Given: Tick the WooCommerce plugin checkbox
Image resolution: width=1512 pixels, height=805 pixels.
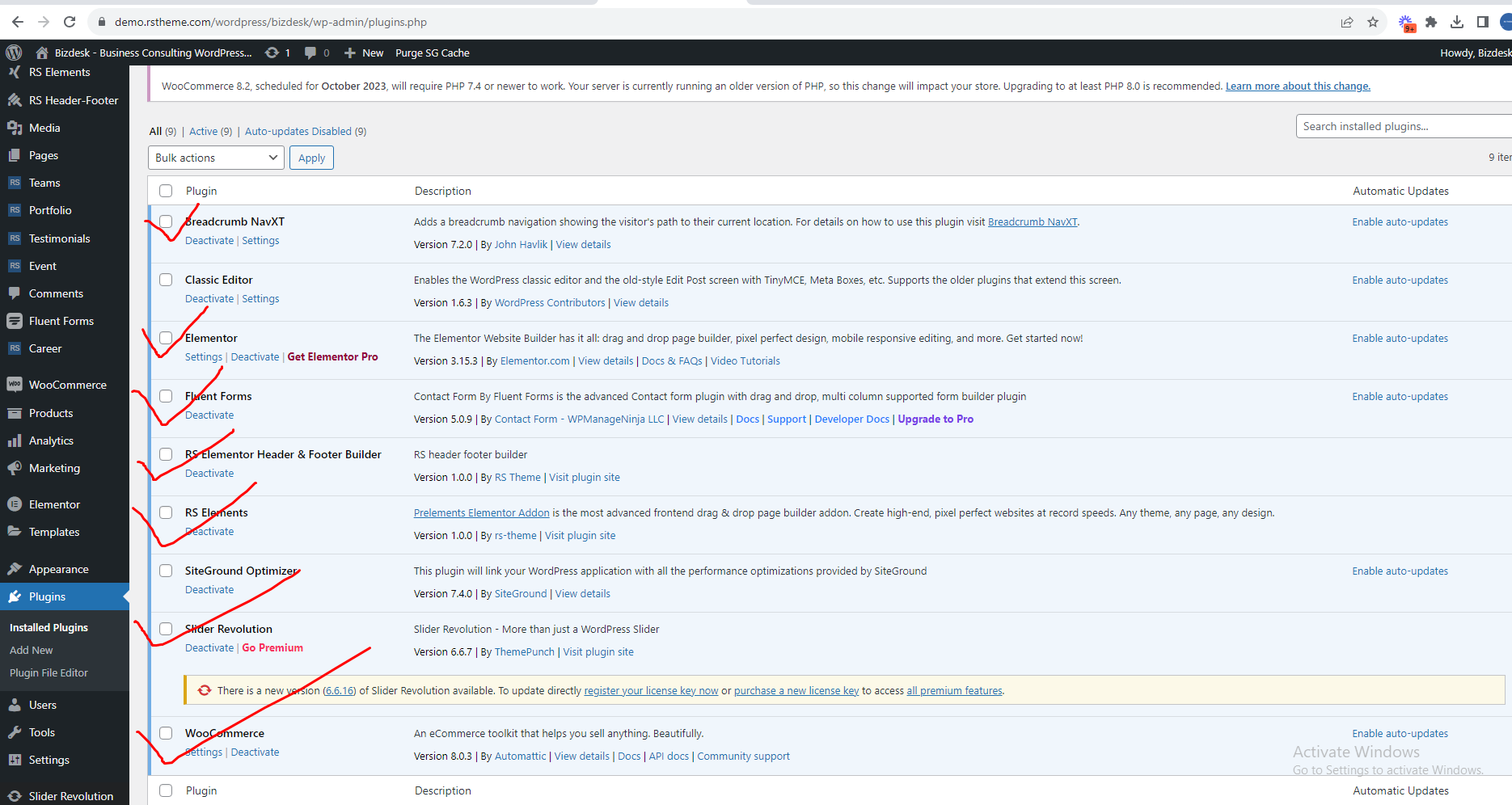Looking at the screenshot, I should [166, 733].
